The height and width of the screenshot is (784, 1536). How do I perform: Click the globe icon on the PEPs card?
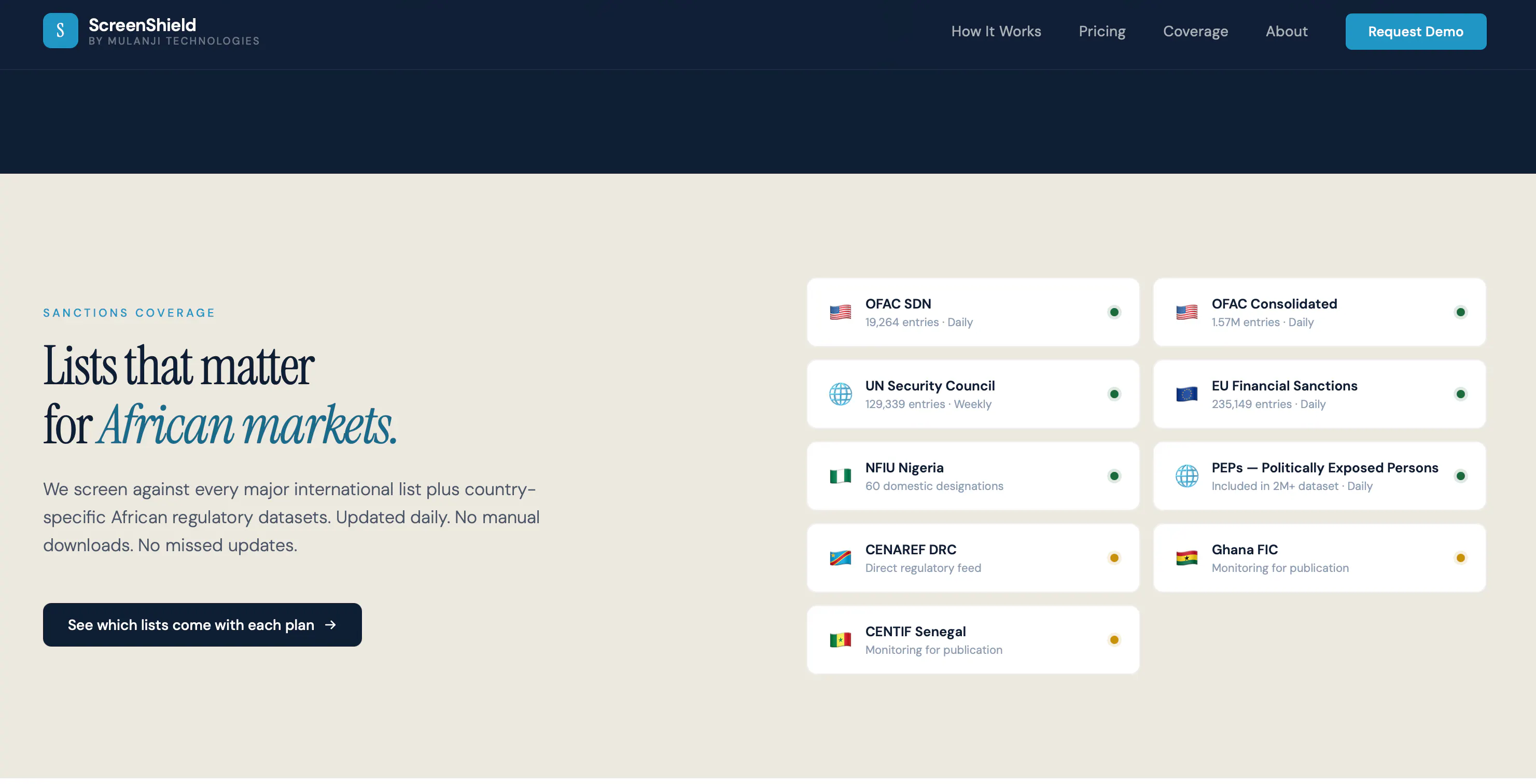(1186, 477)
